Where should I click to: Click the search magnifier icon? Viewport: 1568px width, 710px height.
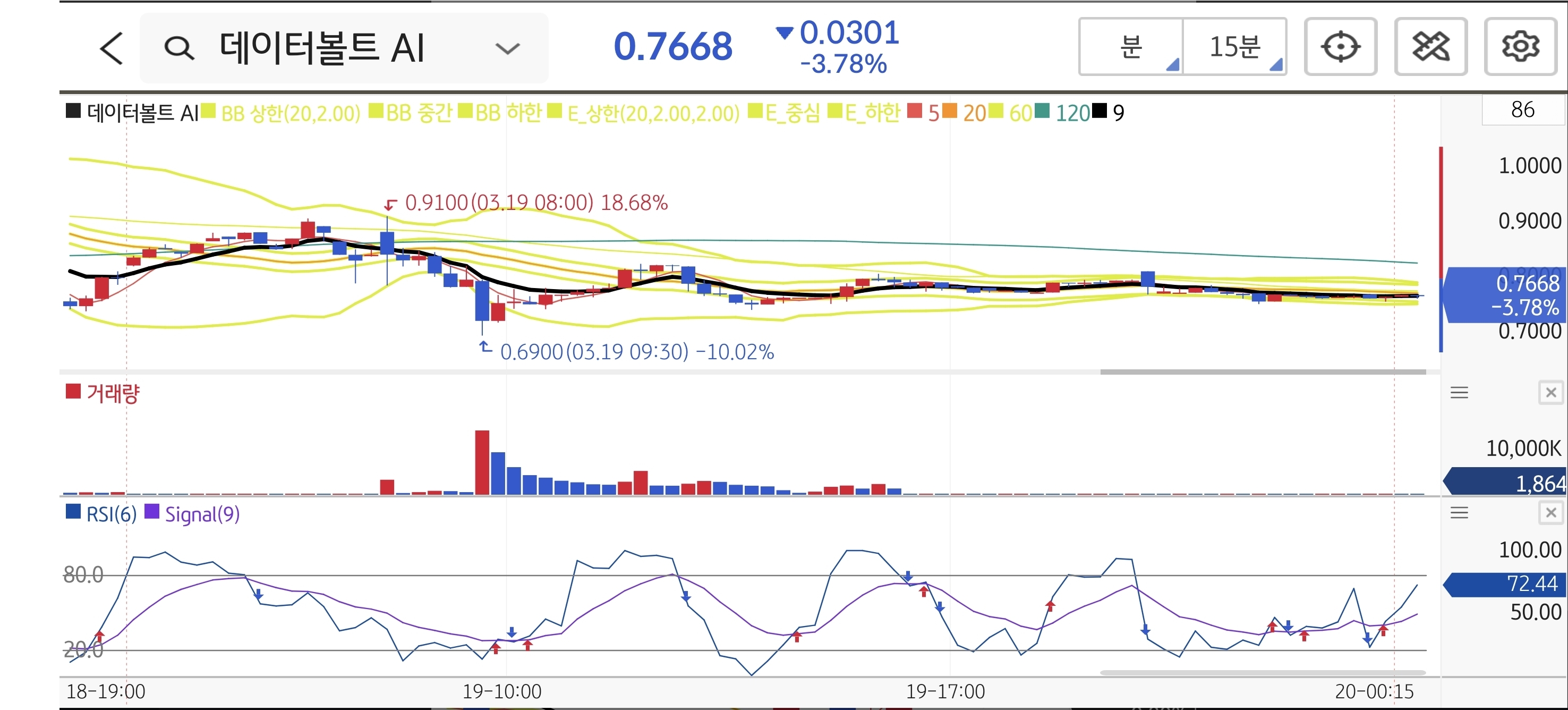point(179,48)
